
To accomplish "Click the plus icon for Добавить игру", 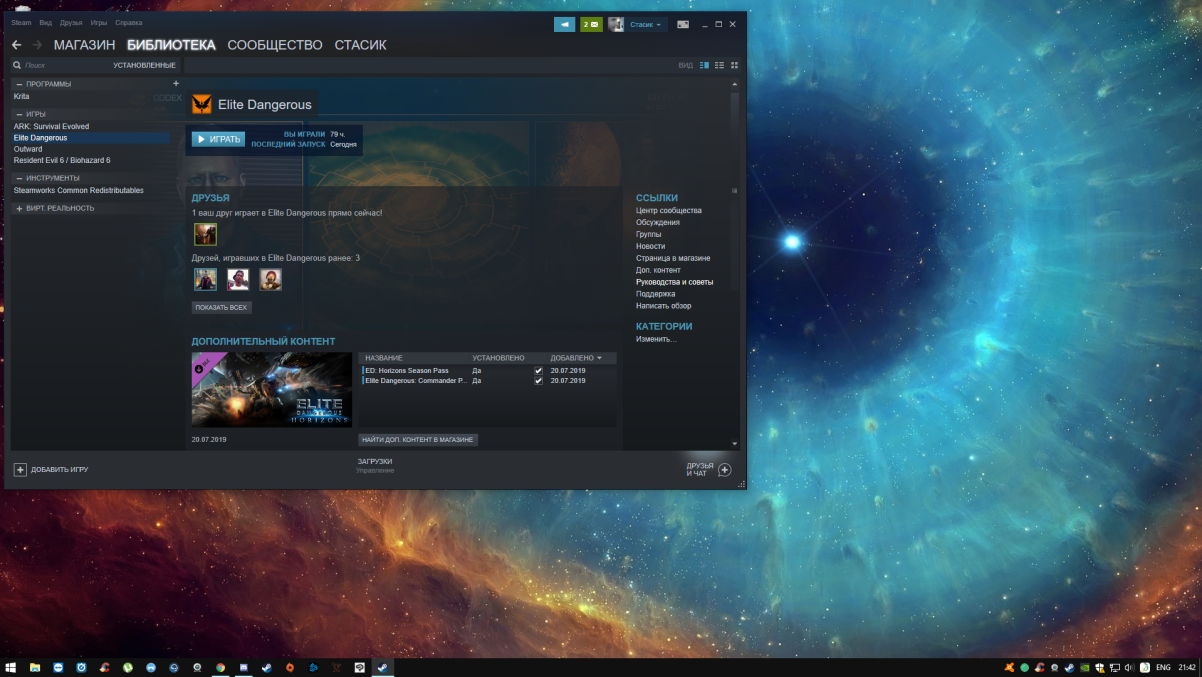I will point(20,469).
